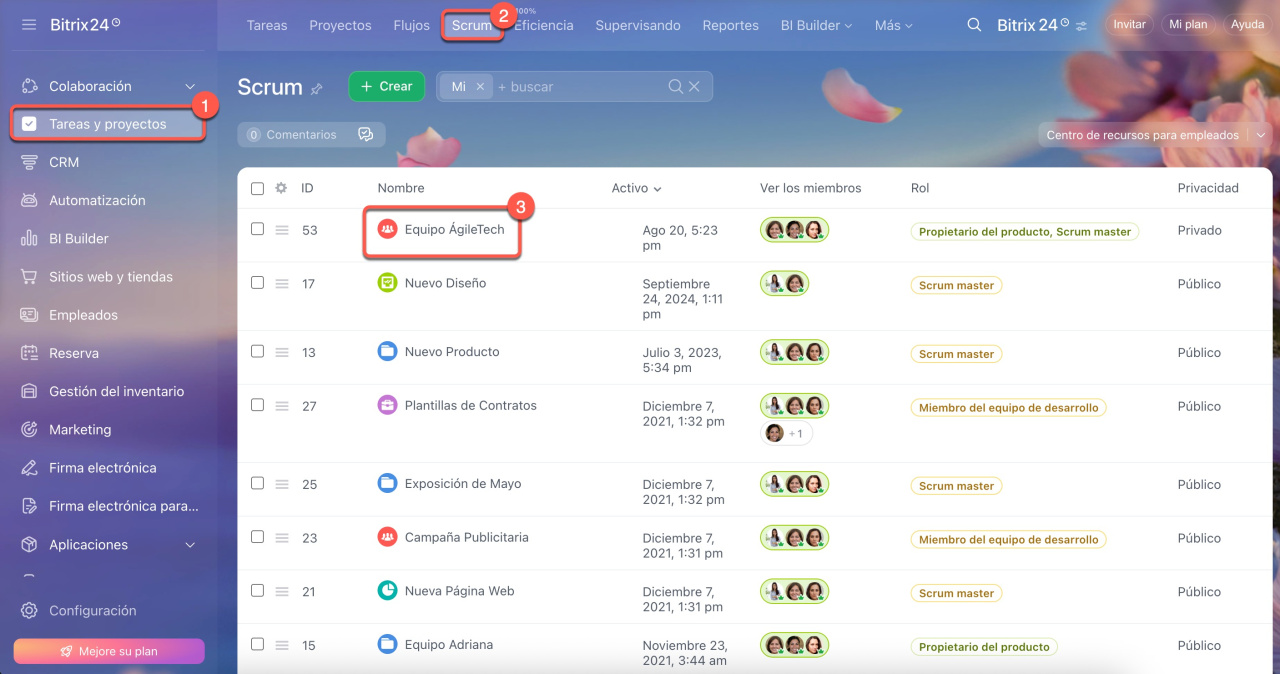Viewport: 1280px width, 674px height.
Task: Click the pin icon next to Scrum title
Action: (317, 89)
